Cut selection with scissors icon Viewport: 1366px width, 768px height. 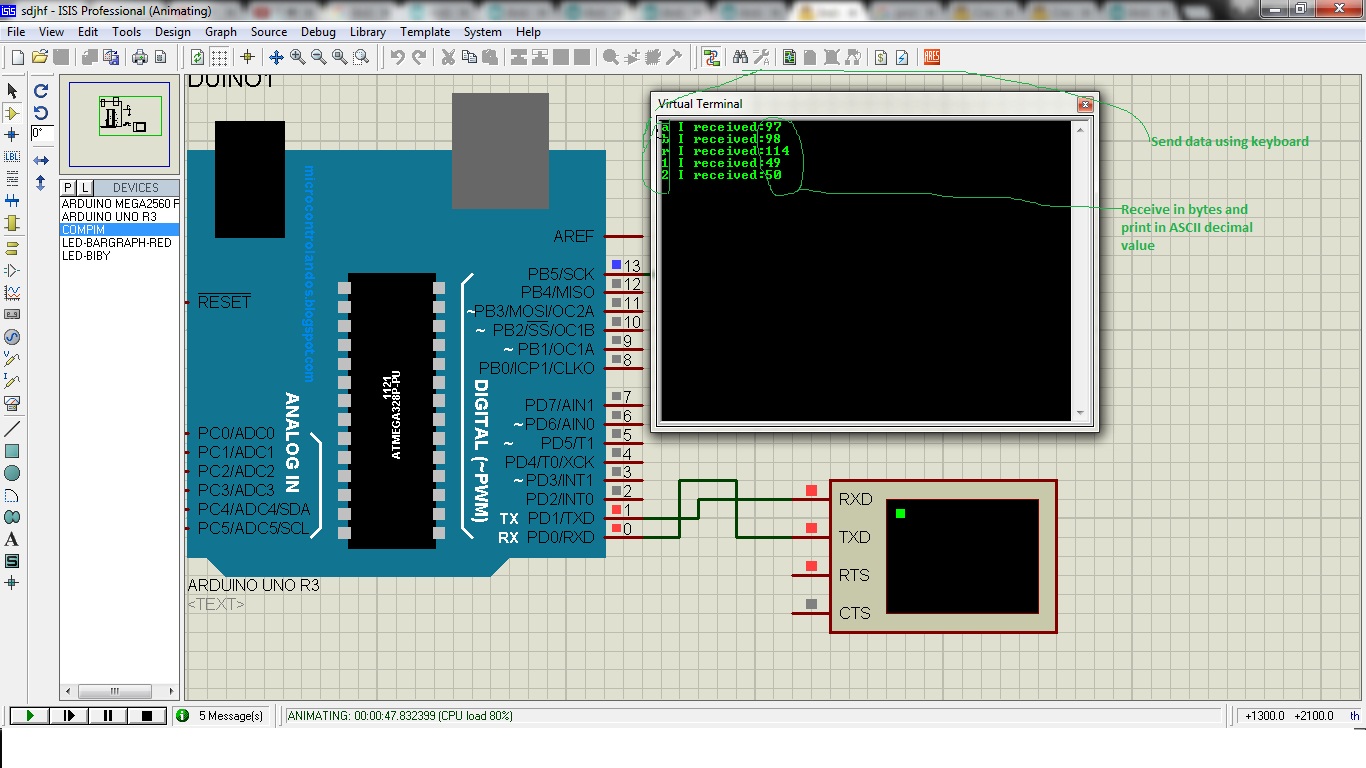[x=448, y=57]
